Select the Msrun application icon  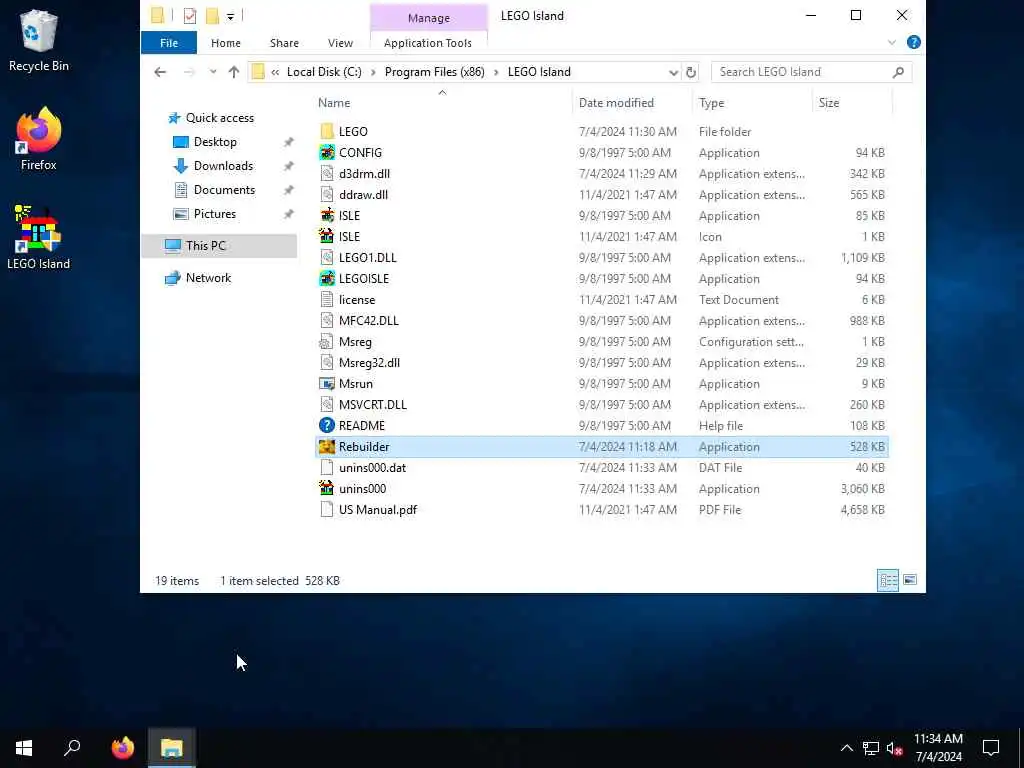pyautogui.click(x=327, y=383)
